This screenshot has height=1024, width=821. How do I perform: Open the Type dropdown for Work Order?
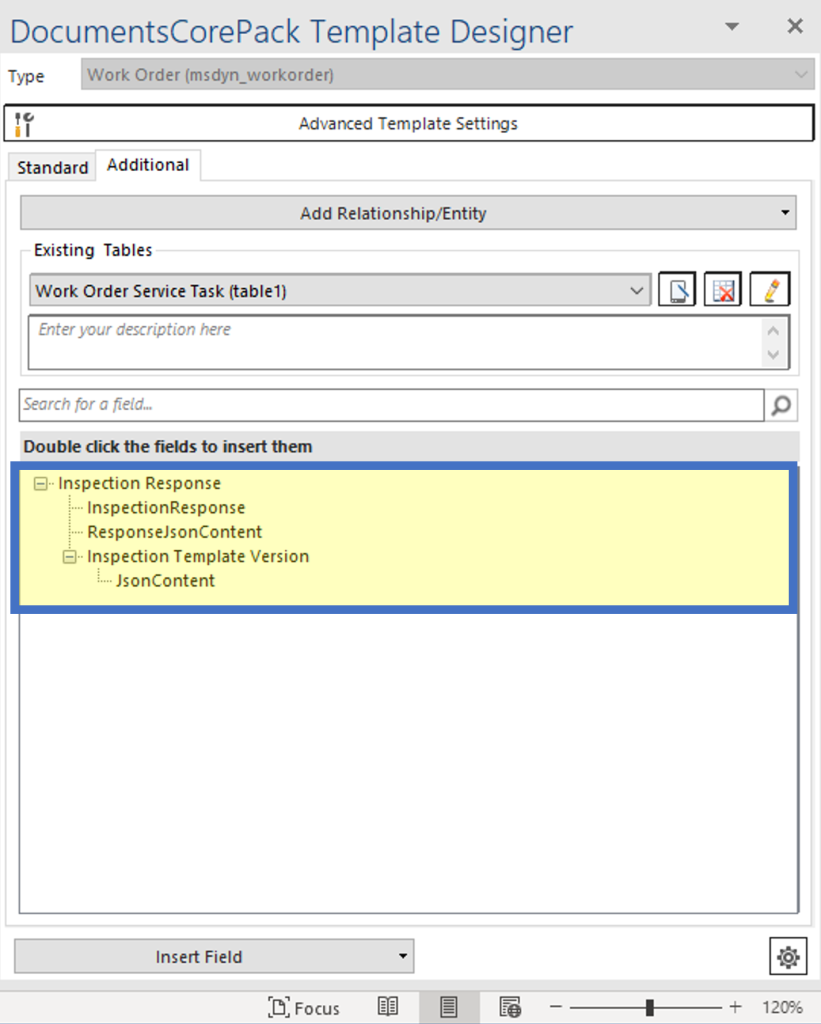pyautogui.click(x=447, y=75)
